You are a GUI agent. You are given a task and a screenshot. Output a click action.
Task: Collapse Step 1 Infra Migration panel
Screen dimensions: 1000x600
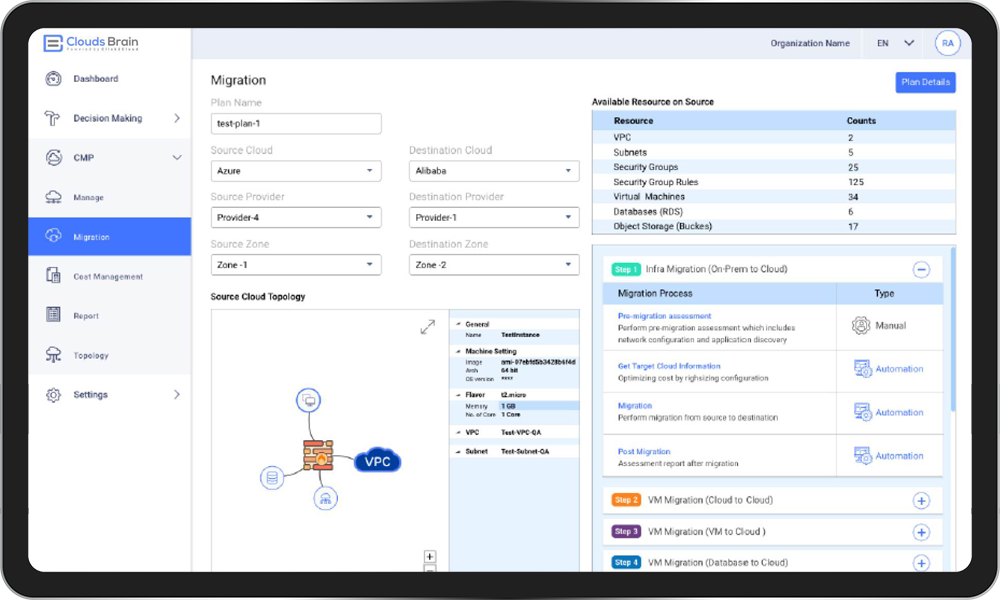pyautogui.click(x=921, y=270)
